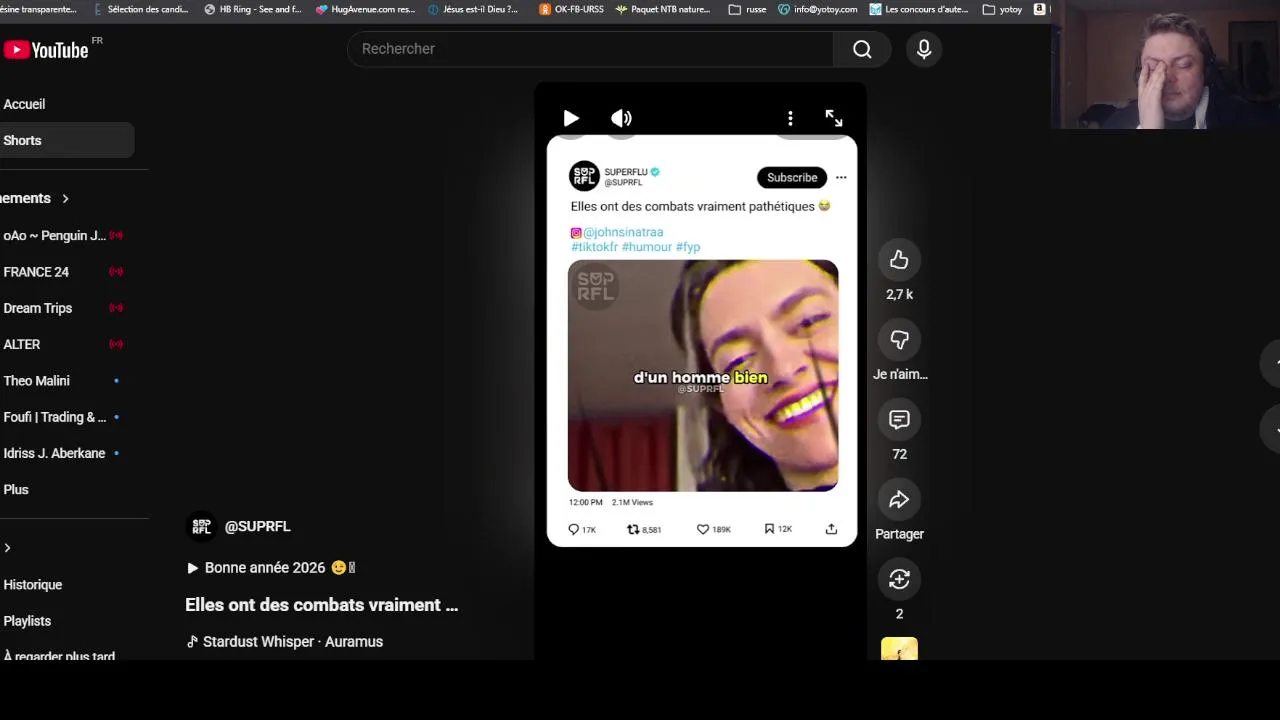Open the Jésus est-il Dieu ? bookmark
This screenshot has width=1280, height=720.
tap(473, 9)
